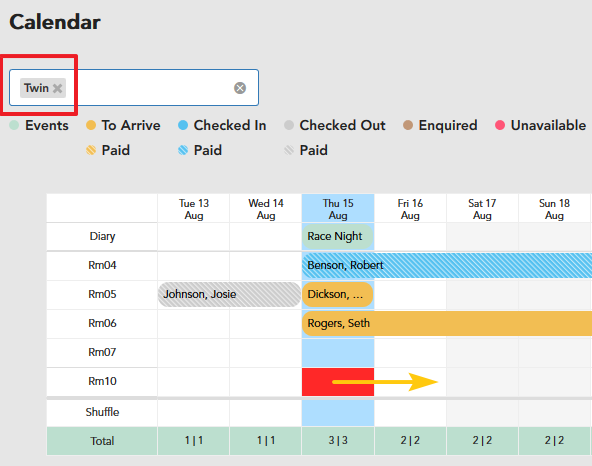This screenshot has height=466, width=592.
Task: Click the Enquired brown legend dot
Action: (x=408, y=125)
